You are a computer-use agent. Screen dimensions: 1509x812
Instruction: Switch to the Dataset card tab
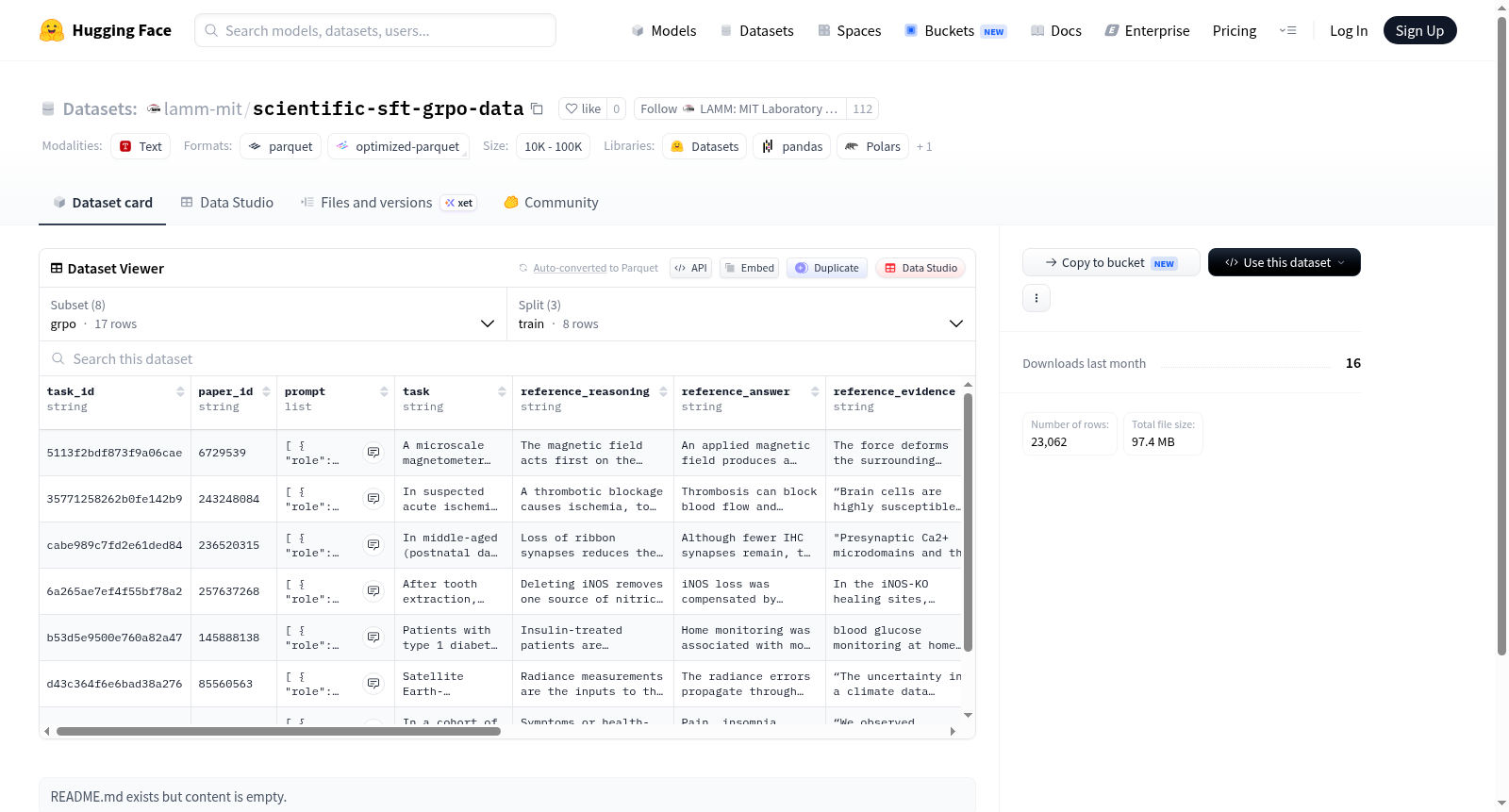coord(103,203)
